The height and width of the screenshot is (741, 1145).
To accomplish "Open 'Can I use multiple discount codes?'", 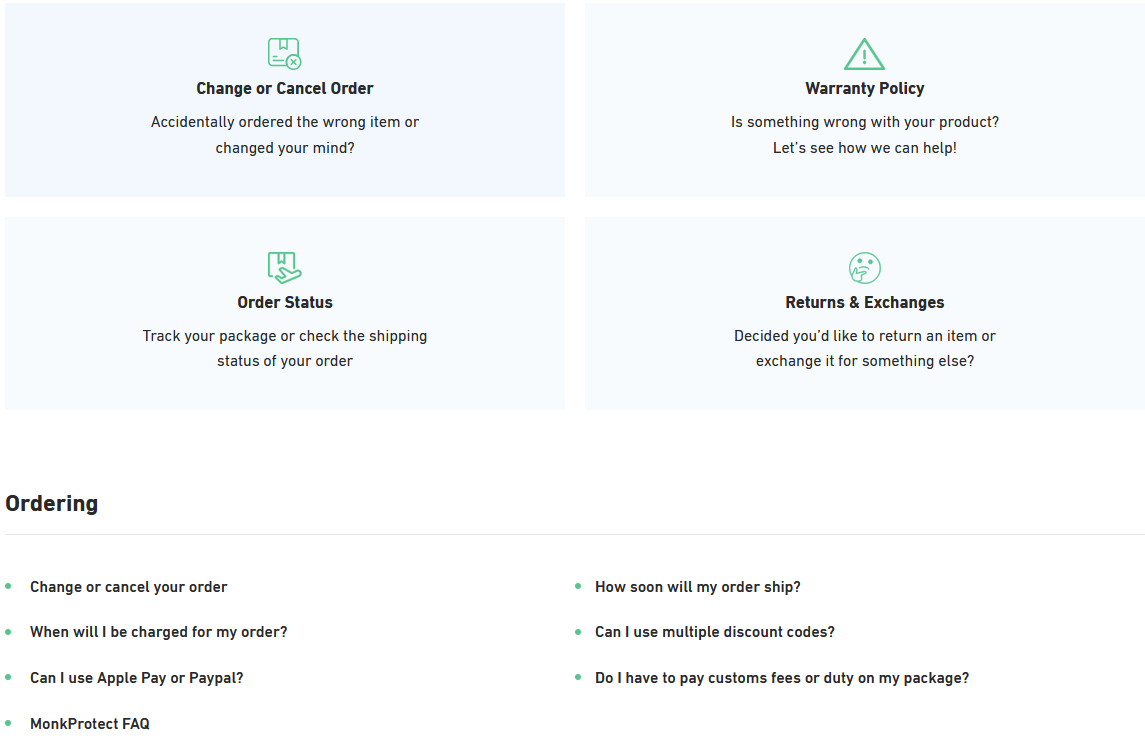I will point(714,632).
